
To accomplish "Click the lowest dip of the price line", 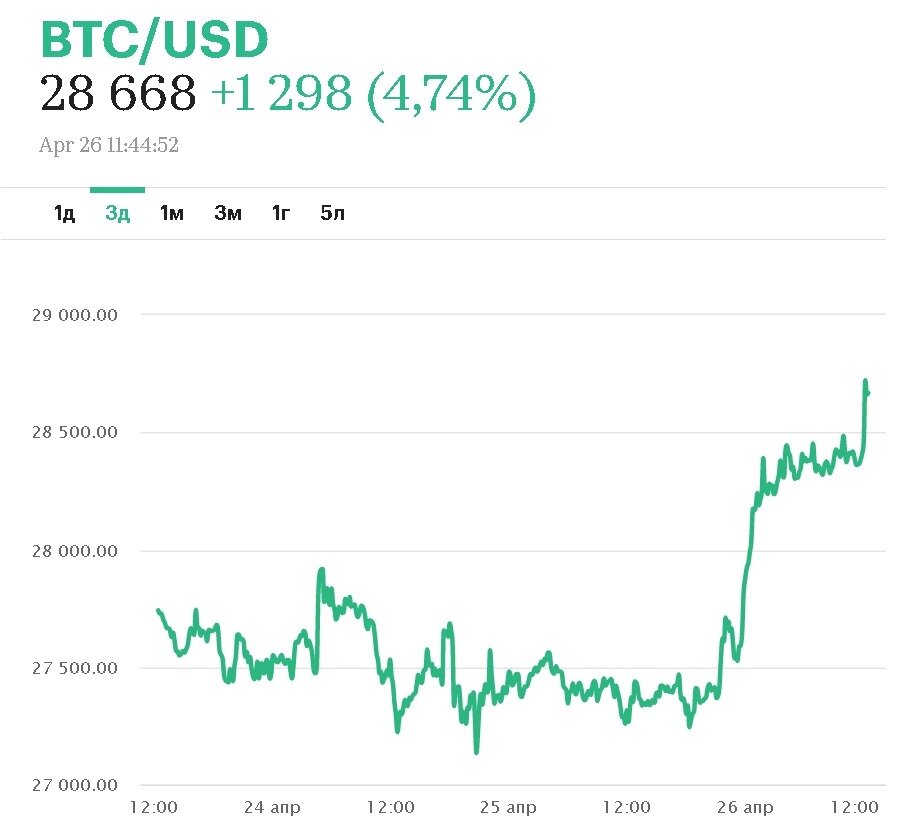I will coord(476,752).
